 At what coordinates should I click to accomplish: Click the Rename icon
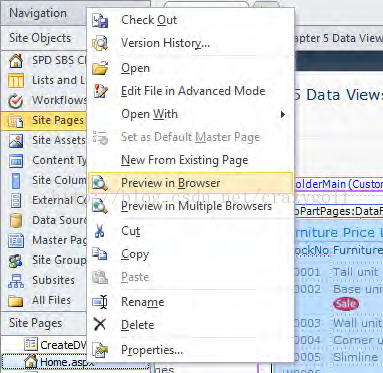coord(100,302)
